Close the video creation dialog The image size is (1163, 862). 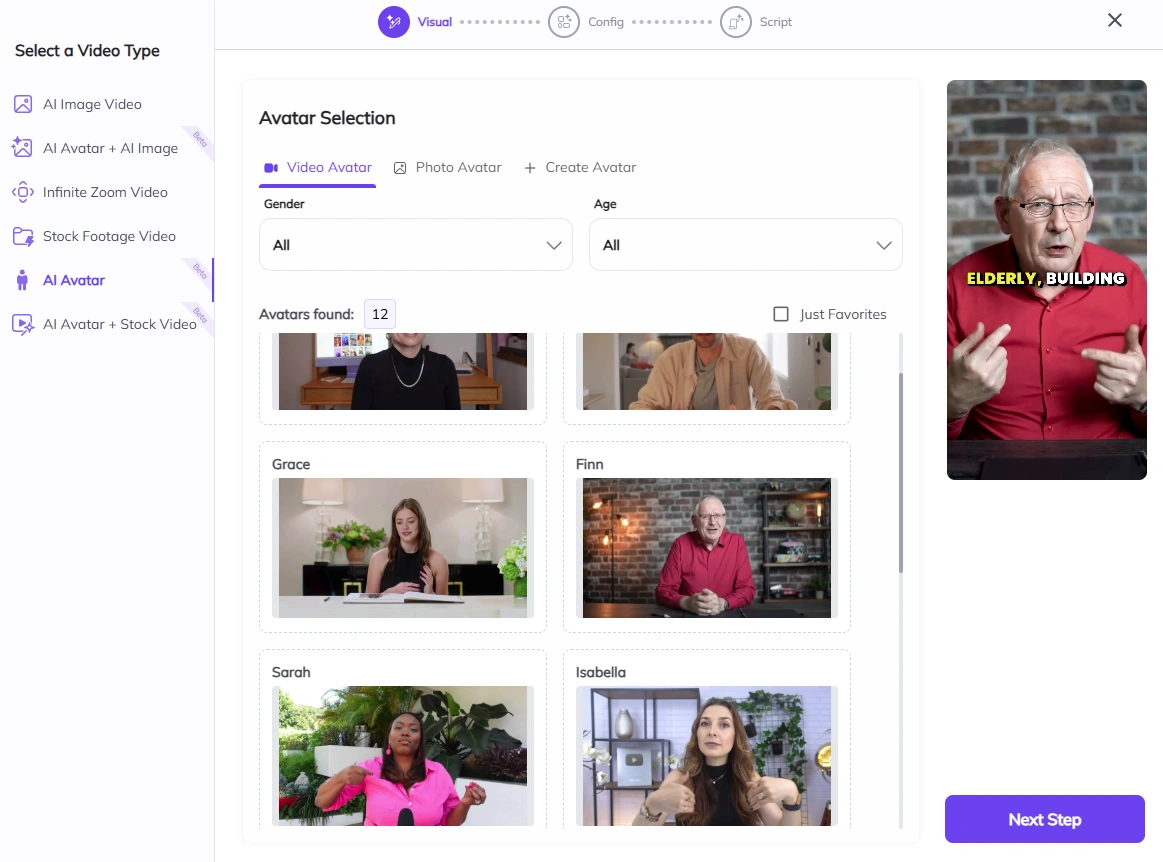(x=1115, y=20)
